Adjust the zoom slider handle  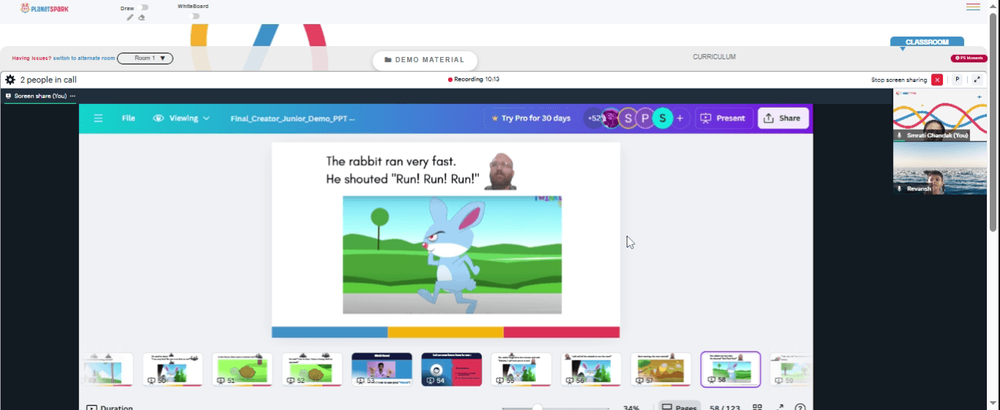(538, 407)
